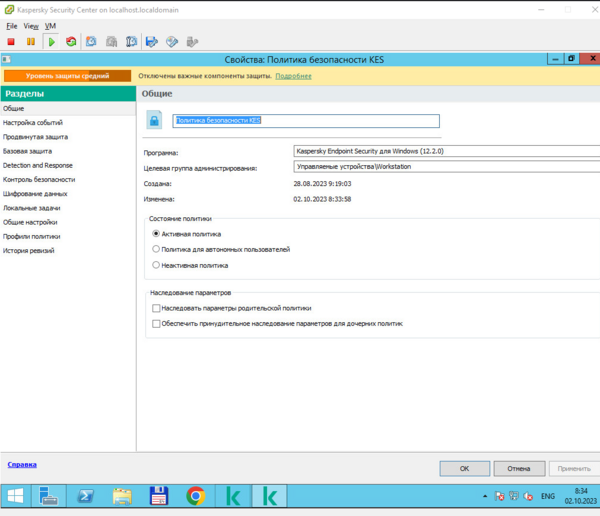Open Профили политики section
600x516 pixels.
(68, 236)
